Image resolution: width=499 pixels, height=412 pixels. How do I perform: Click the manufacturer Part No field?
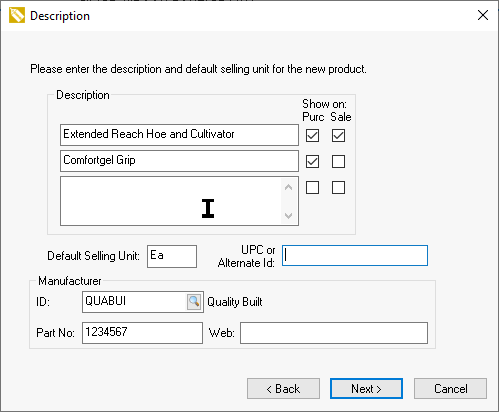(142, 333)
